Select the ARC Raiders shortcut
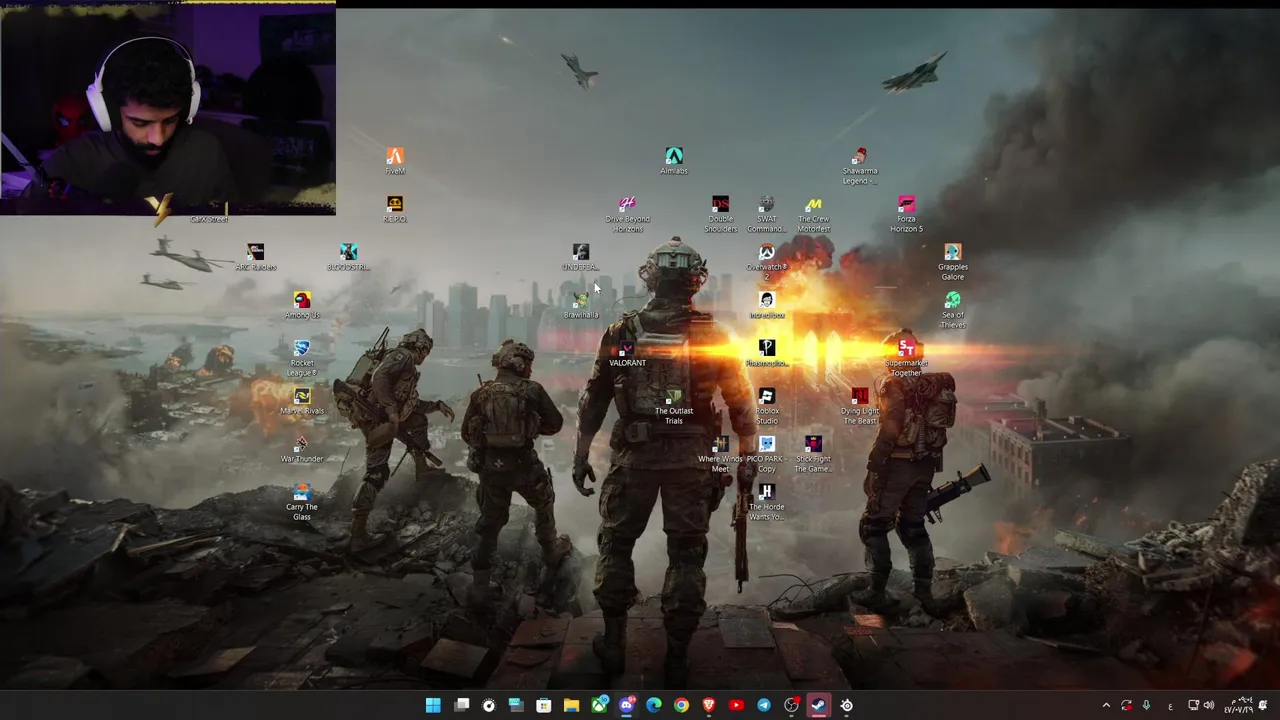1280x720 pixels. pyautogui.click(x=255, y=257)
